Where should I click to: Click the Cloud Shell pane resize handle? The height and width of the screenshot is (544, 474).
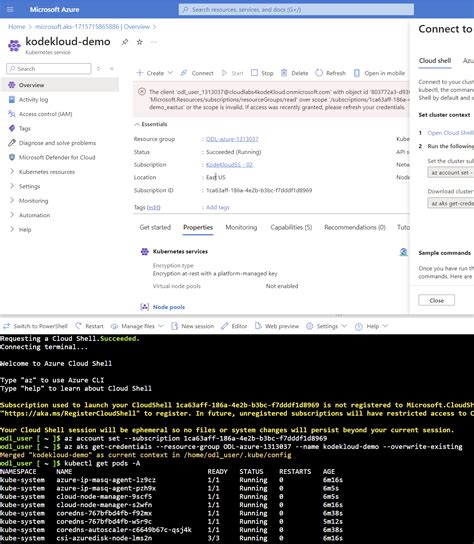click(x=339, y=315)
